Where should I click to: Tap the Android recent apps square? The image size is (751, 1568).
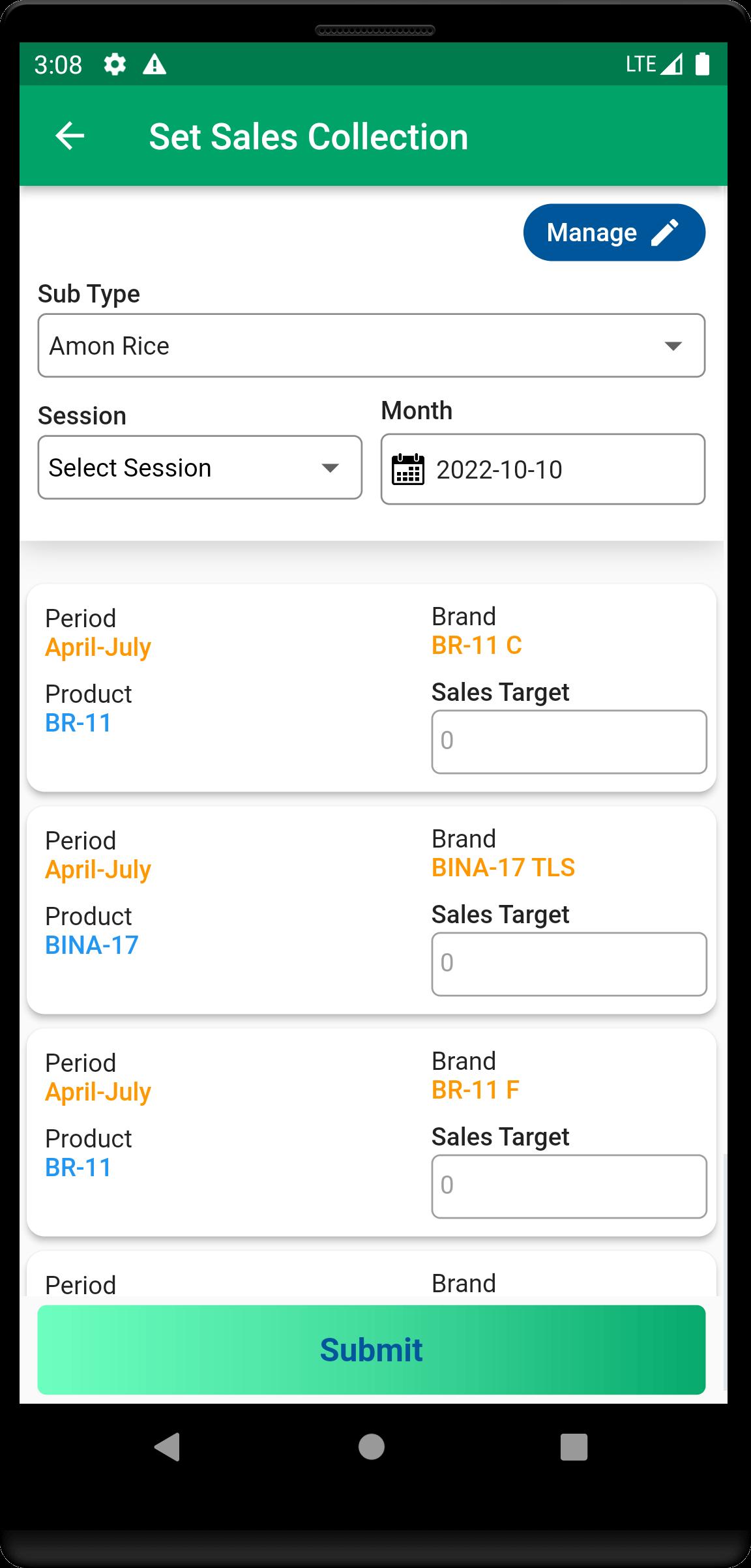pos(574,1446)
